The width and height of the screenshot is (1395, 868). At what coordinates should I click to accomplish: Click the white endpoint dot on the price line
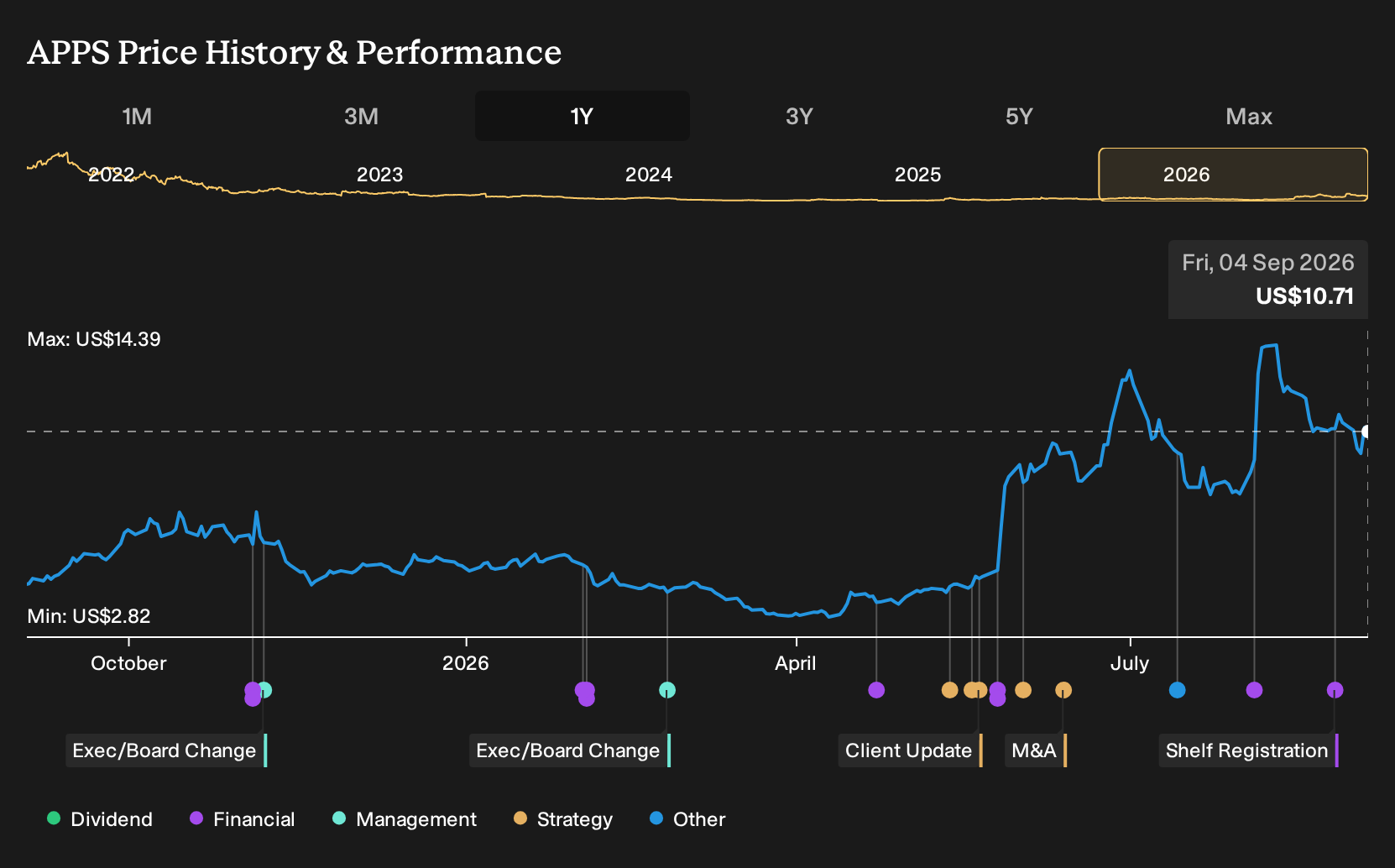click(x=1366, y=431)
